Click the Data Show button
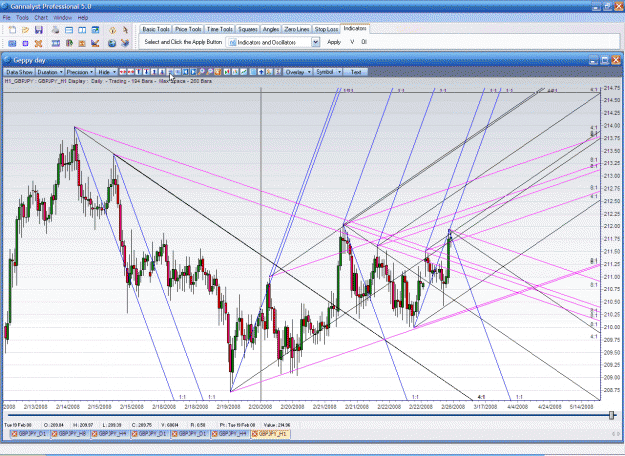 click(x=19, y=72)
